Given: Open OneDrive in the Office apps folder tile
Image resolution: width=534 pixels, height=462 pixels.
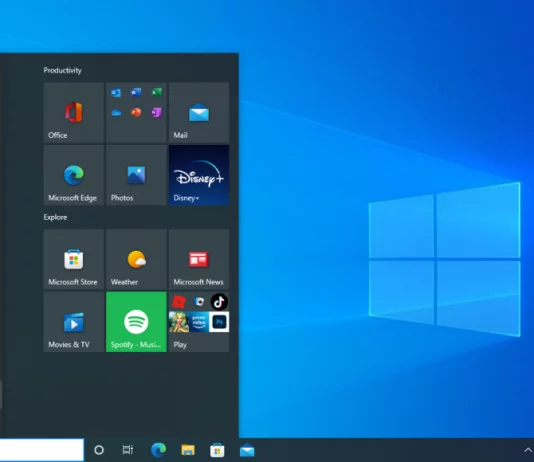Looking at the screenshot, I should tap(116, 113).
